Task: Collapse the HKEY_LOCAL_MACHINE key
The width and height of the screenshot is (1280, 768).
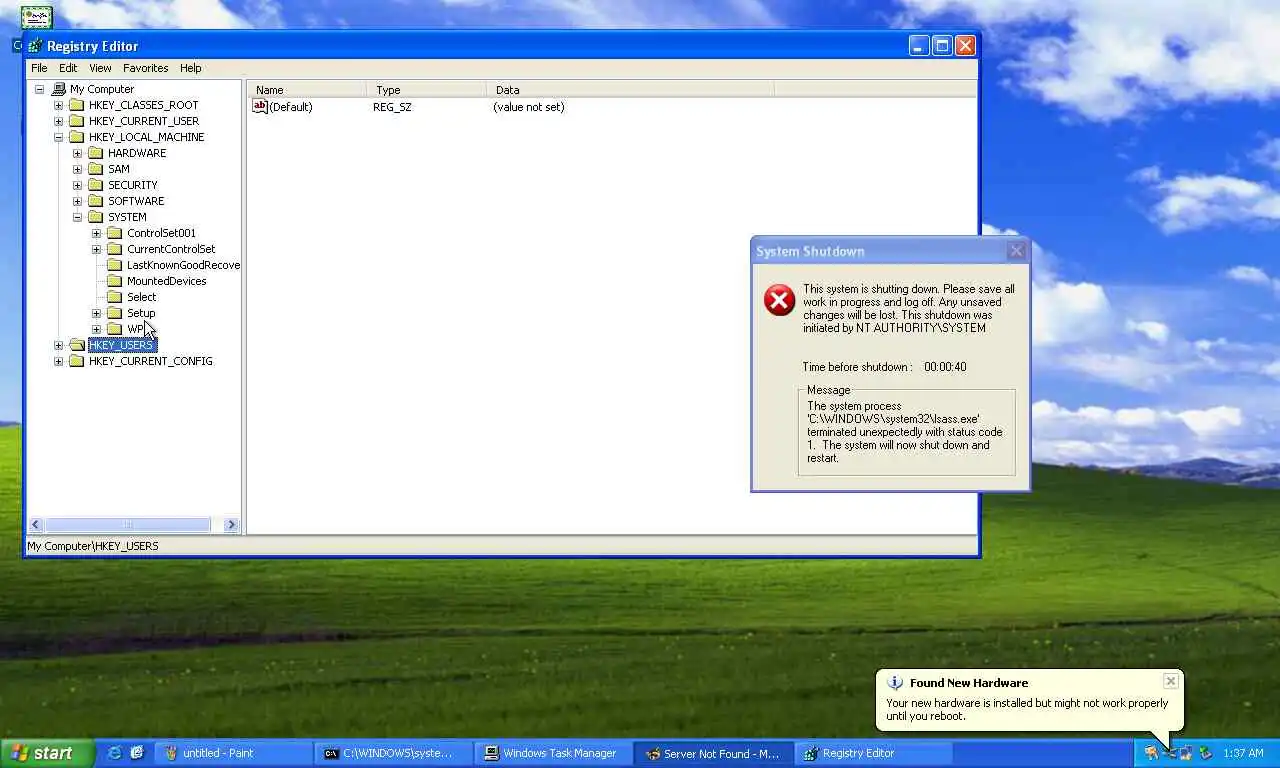Action: click(58, 137)
